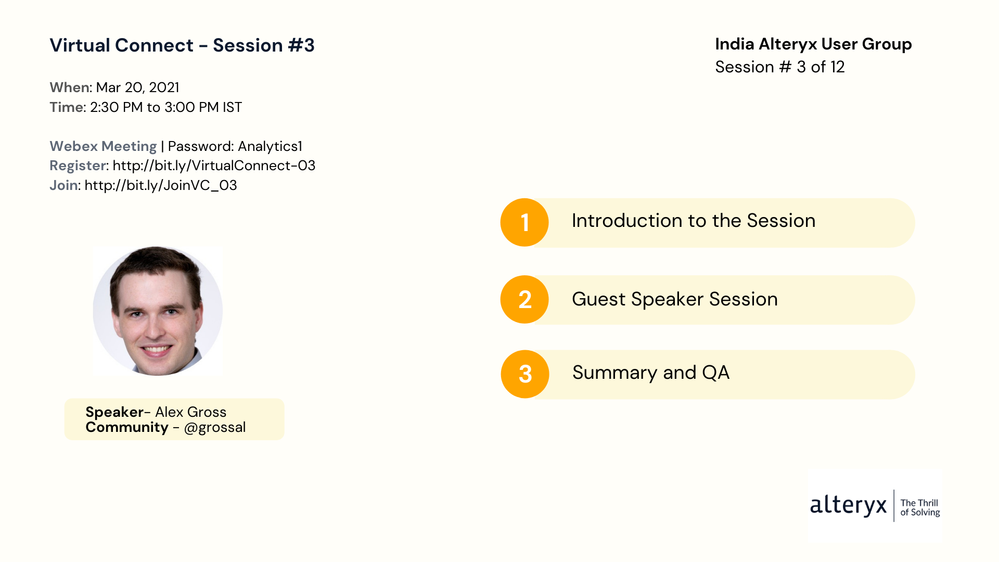Click the Session # 3 of 12 text
The image size is (999, 562).
pos(780,67)
